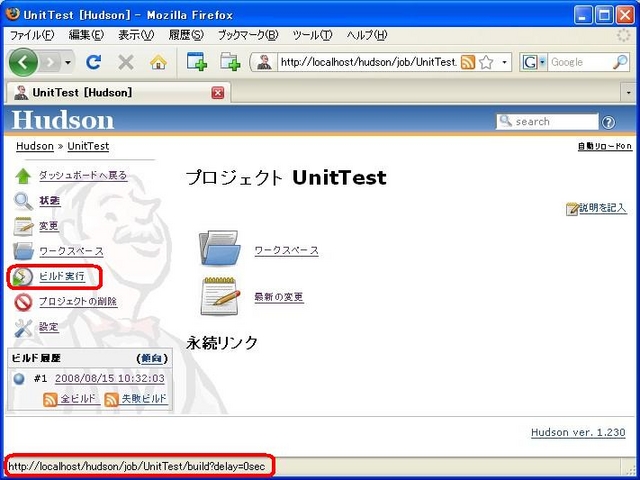This screenshot has width=640, height=480.
Task: Go to the Home page icon
Action: click(158, 62)
